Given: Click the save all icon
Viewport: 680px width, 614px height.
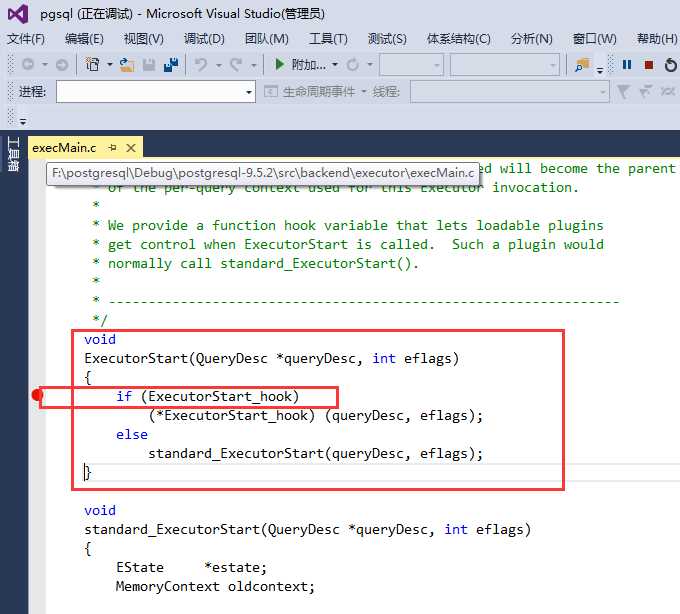Looking at the screenshot, I should [x=171, y=65].
